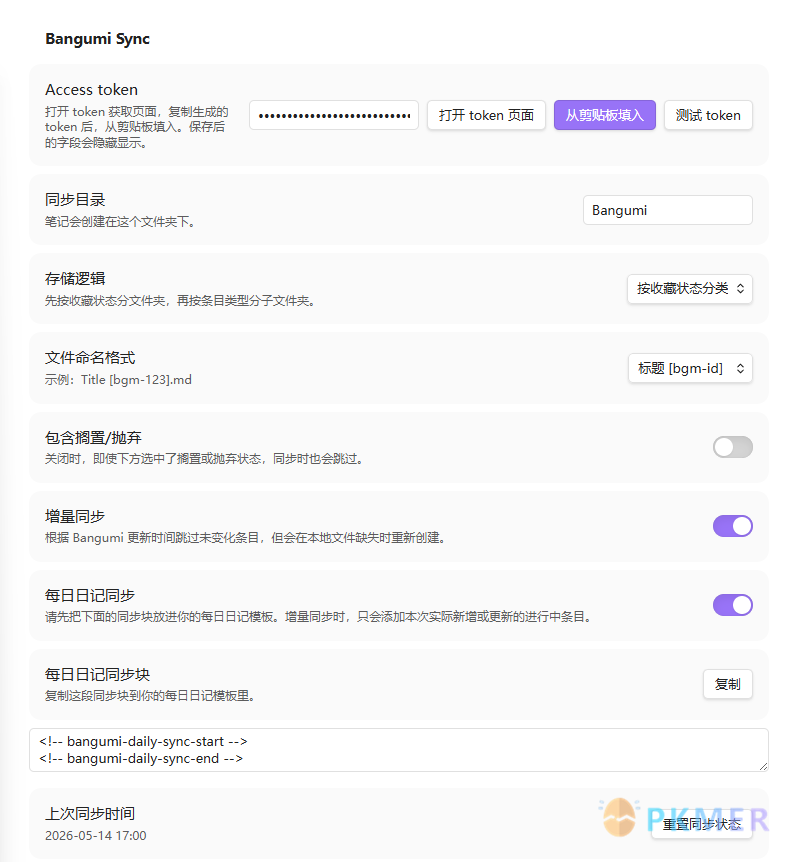Image resolution: width=790 pixels, height=862 pixels.
Task: Test the token using 测试 token button
Action: (x=708, y=115)
